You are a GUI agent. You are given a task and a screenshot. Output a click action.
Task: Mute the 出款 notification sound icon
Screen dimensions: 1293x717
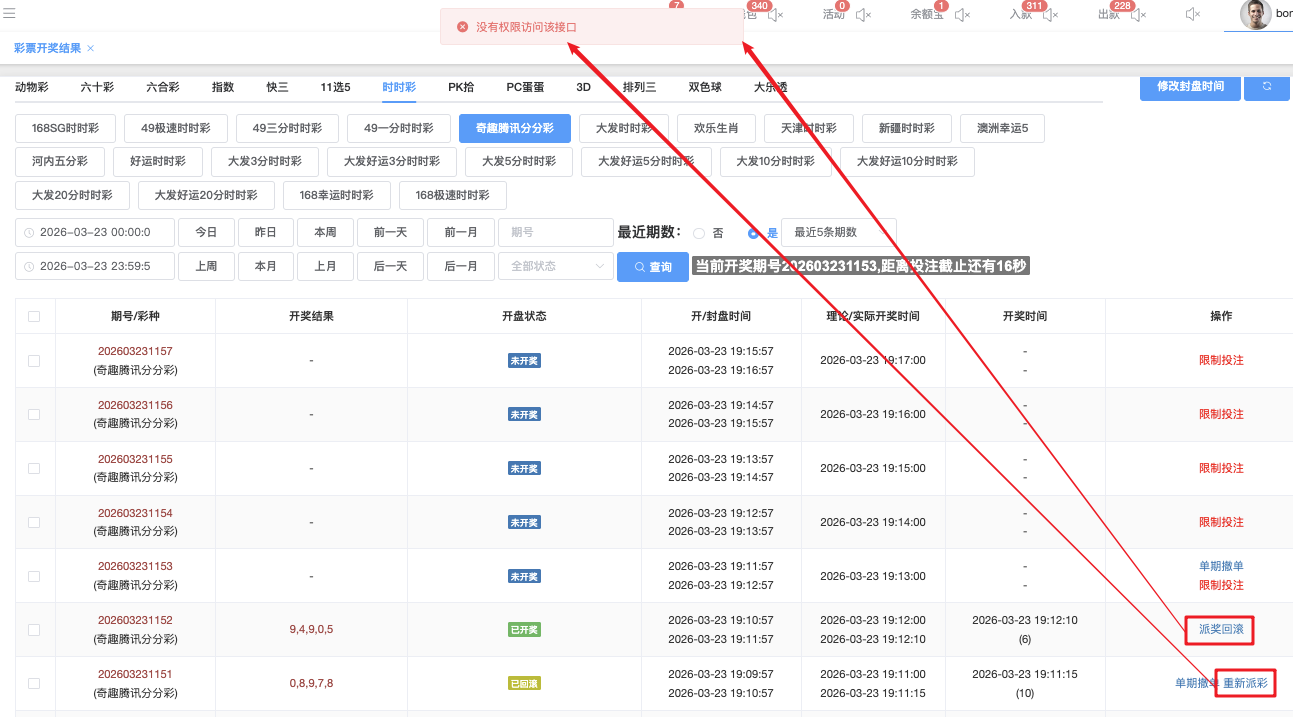(x=1136, y=15)
